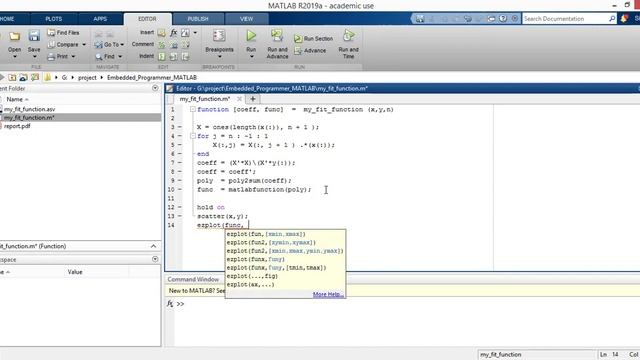Open the Help question mark icon
The height and width of the screenshot is (360, 640).
point(503,19)
